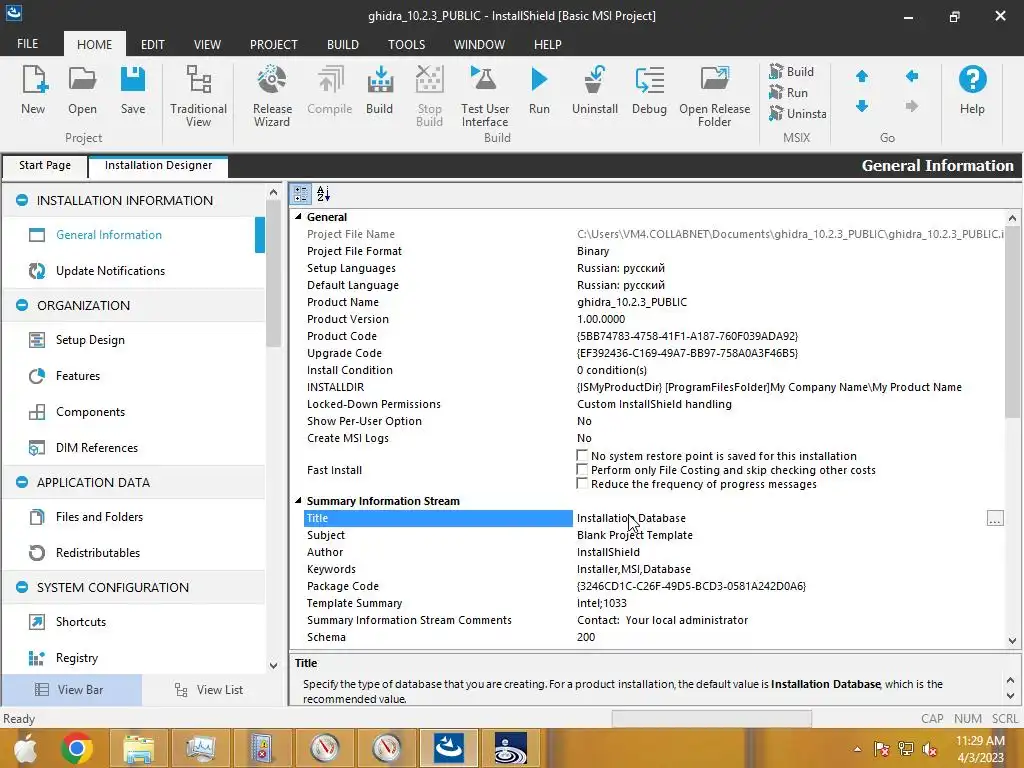Click the Compile toolbar icon

point(330,90)
